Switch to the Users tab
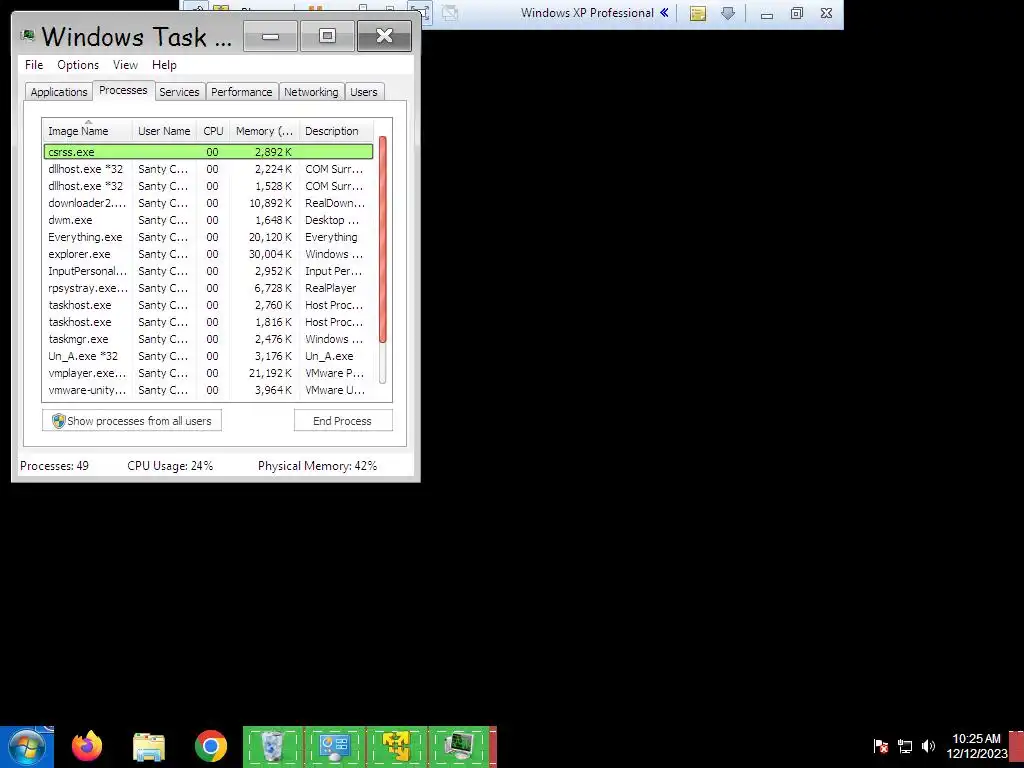The height and width of the screenshot is (768, 1024). 363,92
